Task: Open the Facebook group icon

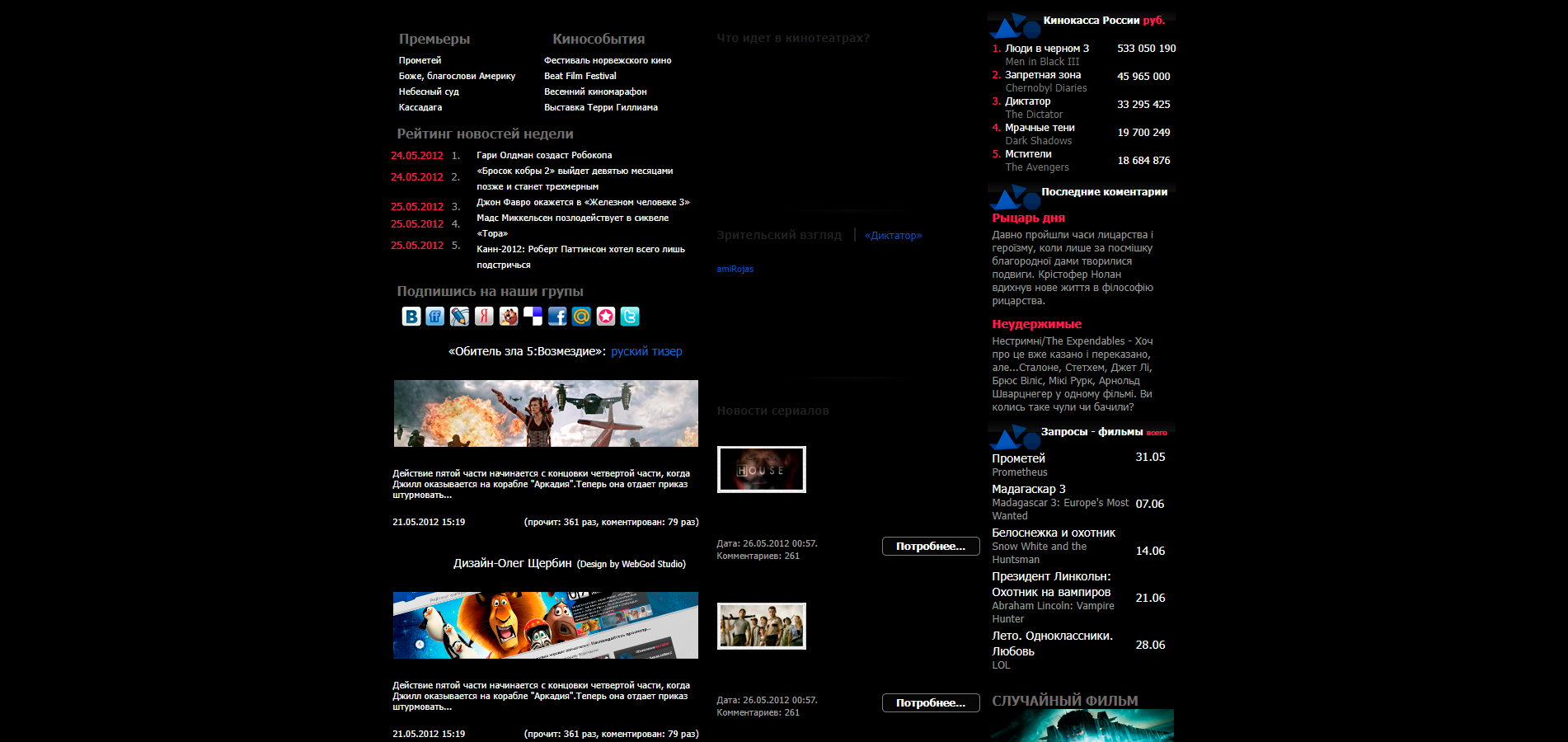Action: tap(557, 317)
